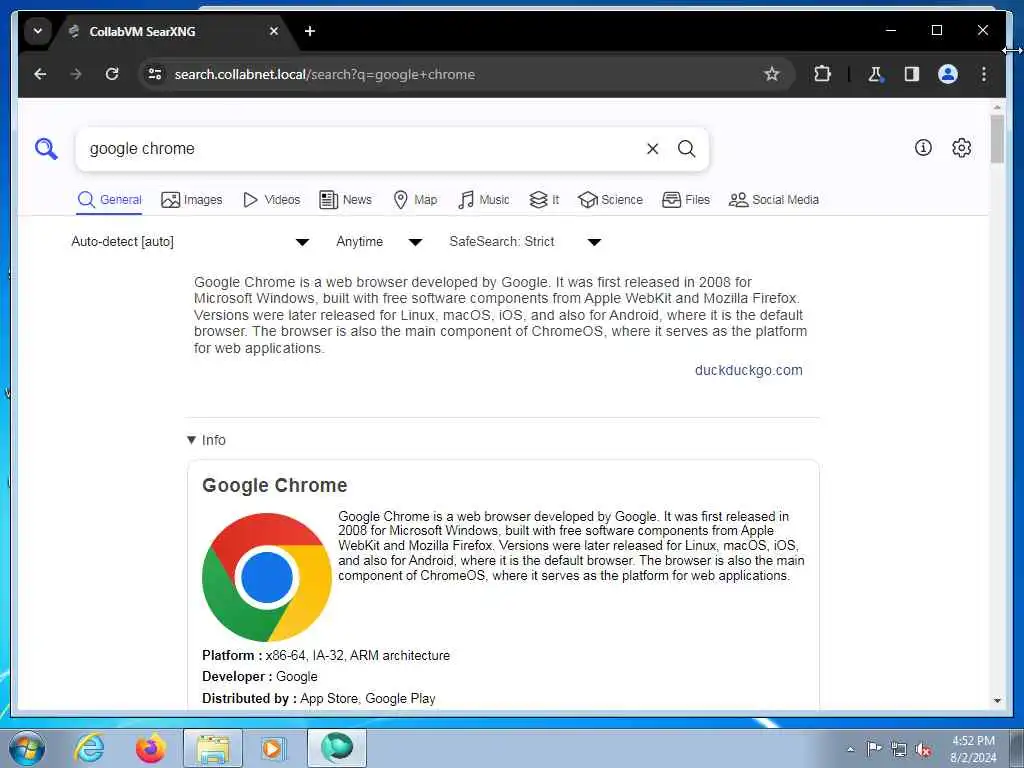Collapse the Info section triangle
Viewport: 1024px width, 768px height.
[191, 440]
